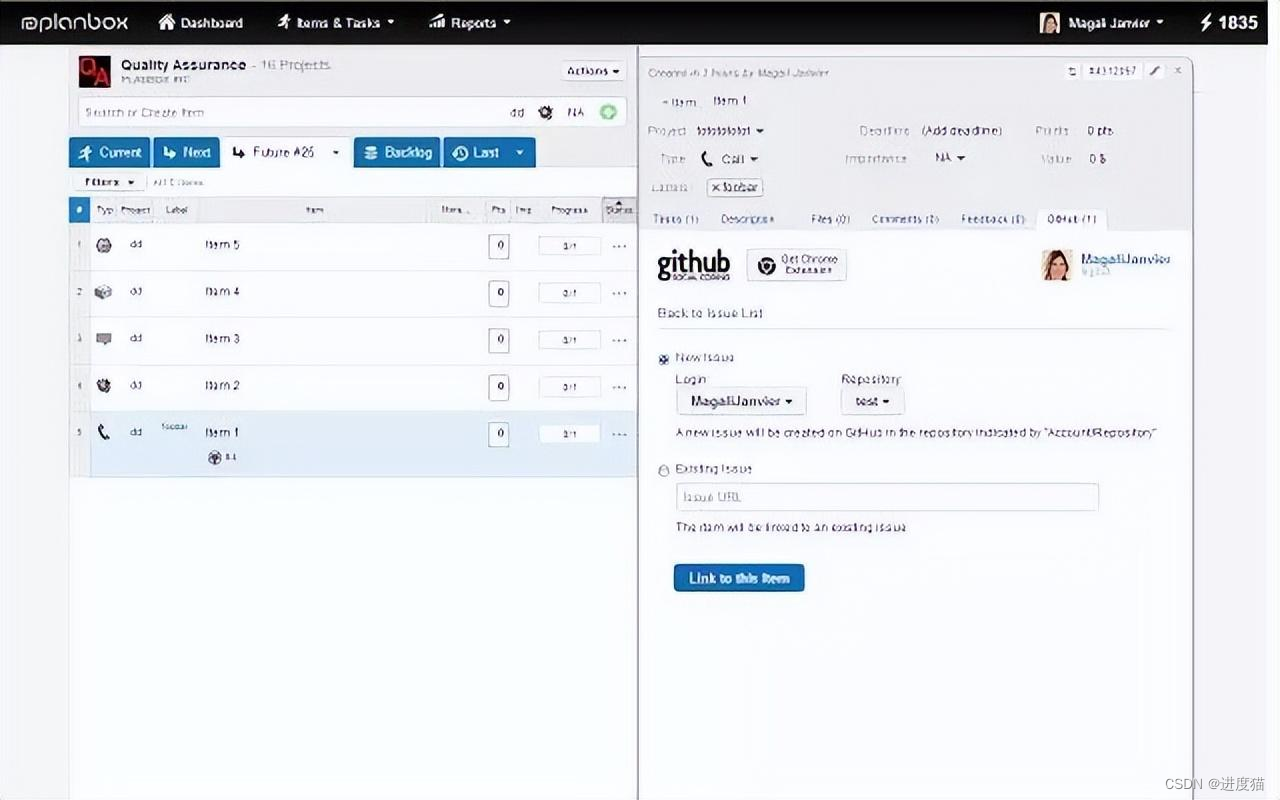Viewport: 1280px width, 800px height.
Task: Click the blue select-all column header
Action: tap(79, 210)
